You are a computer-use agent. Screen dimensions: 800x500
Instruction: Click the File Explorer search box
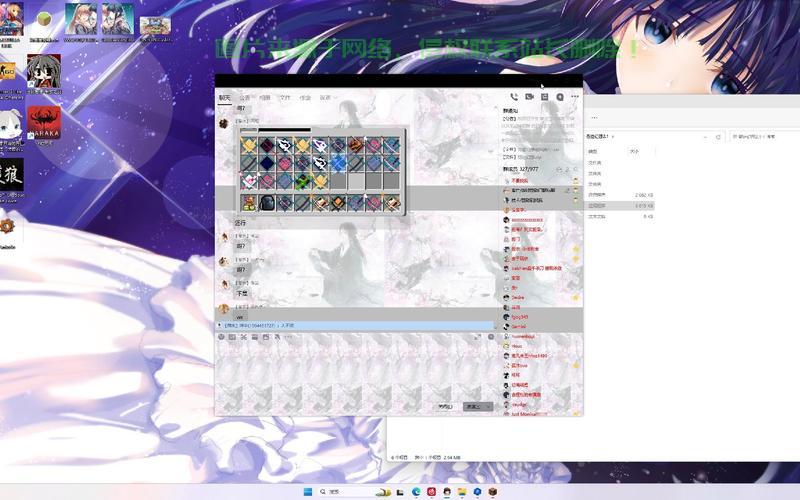764,137
